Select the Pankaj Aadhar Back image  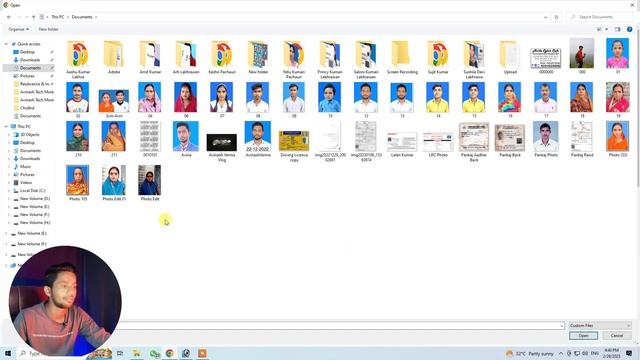pos(473,142)
